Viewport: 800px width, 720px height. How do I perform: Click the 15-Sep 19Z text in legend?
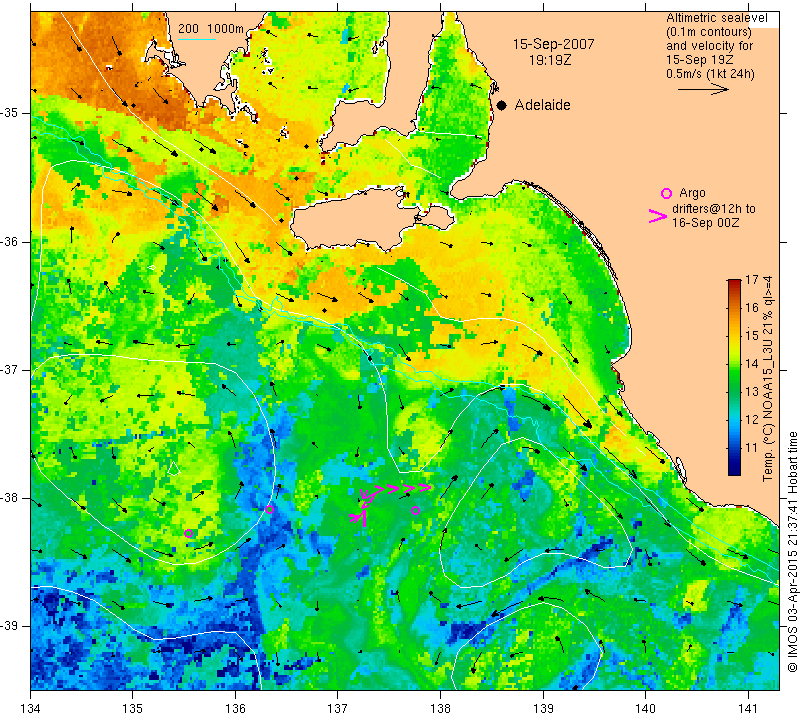(x=699, y=60)
